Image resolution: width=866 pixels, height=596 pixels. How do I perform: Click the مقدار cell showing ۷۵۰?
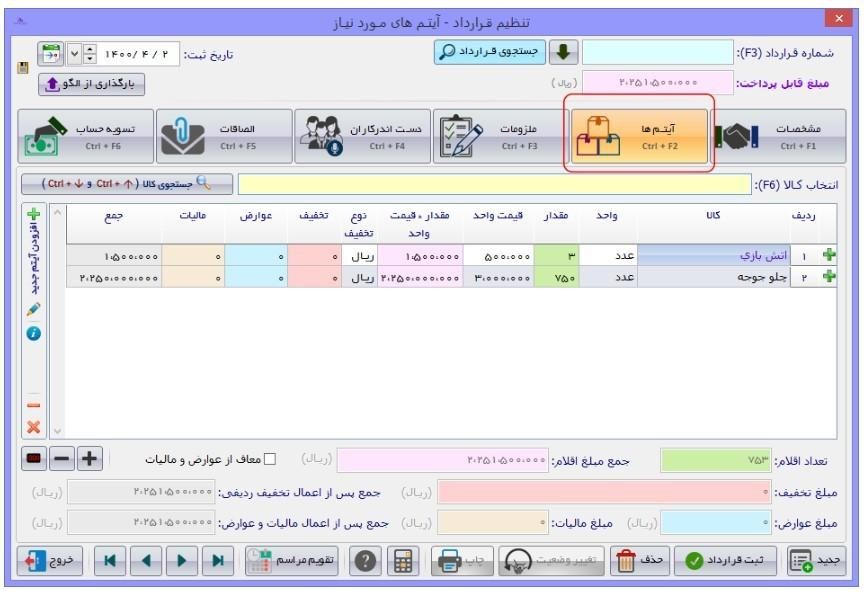tap(557, 277)
